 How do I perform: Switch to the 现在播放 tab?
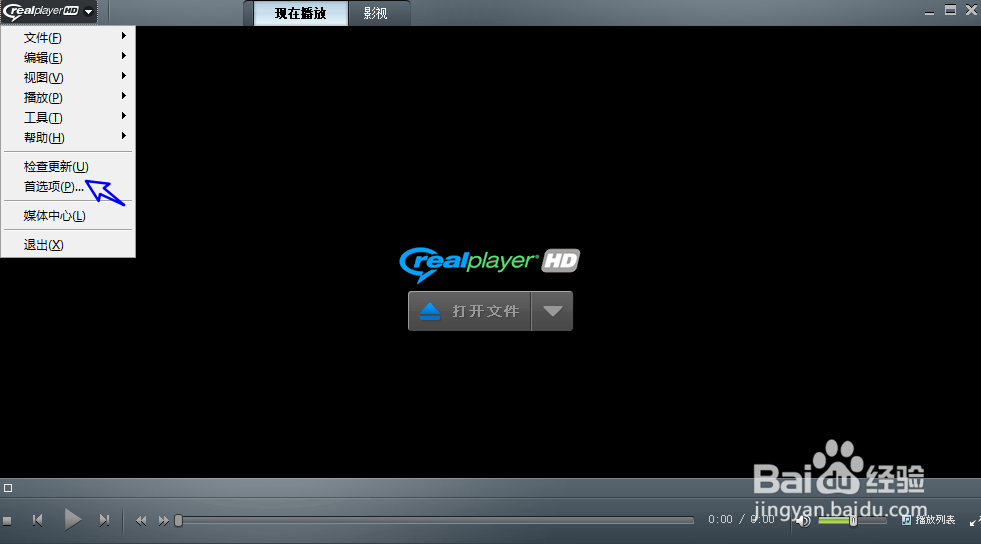click(300, 13)
